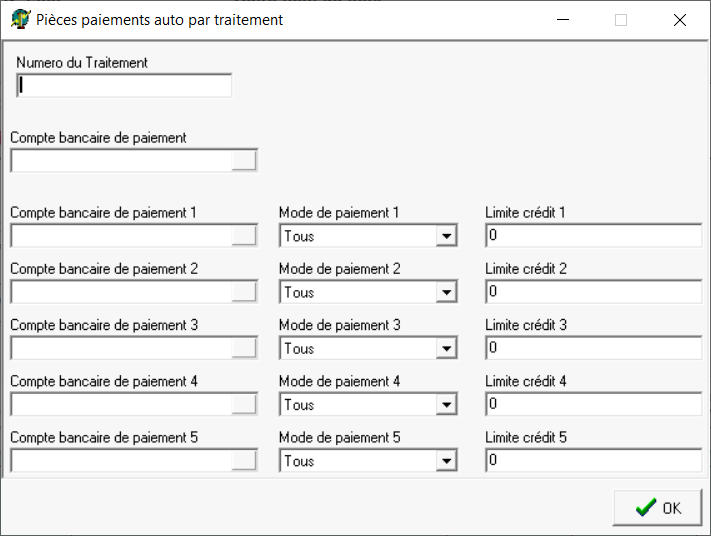Open lookup for Compte bancaire de paiement 4

tap(244, 404)
